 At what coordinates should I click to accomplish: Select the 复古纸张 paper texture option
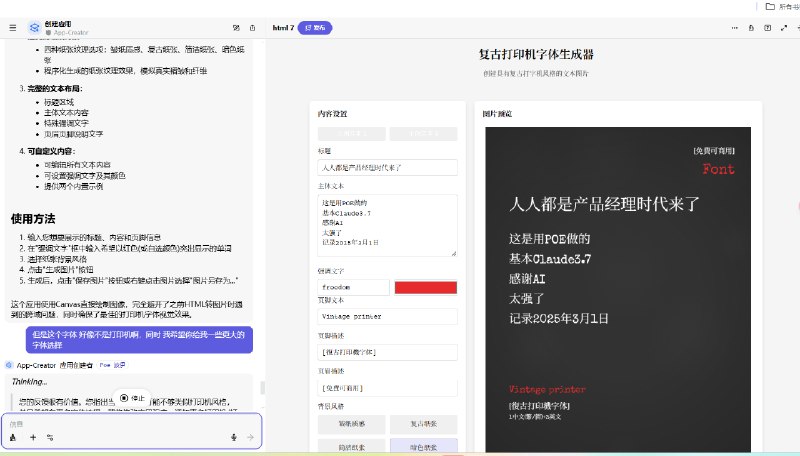pos(423,424)
